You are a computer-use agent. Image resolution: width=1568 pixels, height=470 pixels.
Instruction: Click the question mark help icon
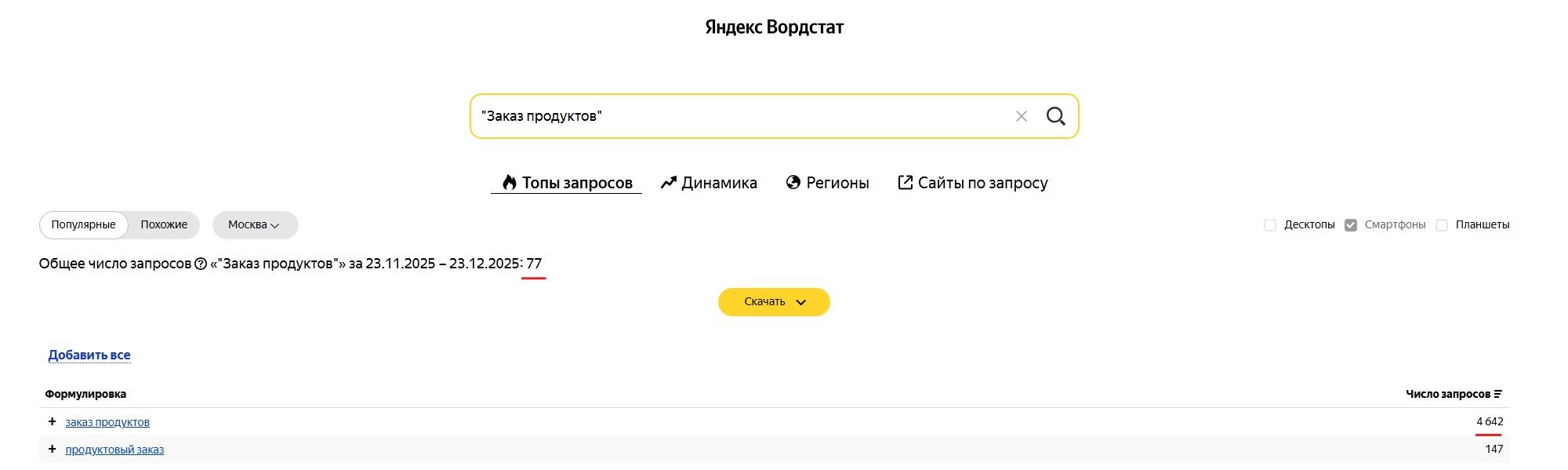[x=201, y=264]
